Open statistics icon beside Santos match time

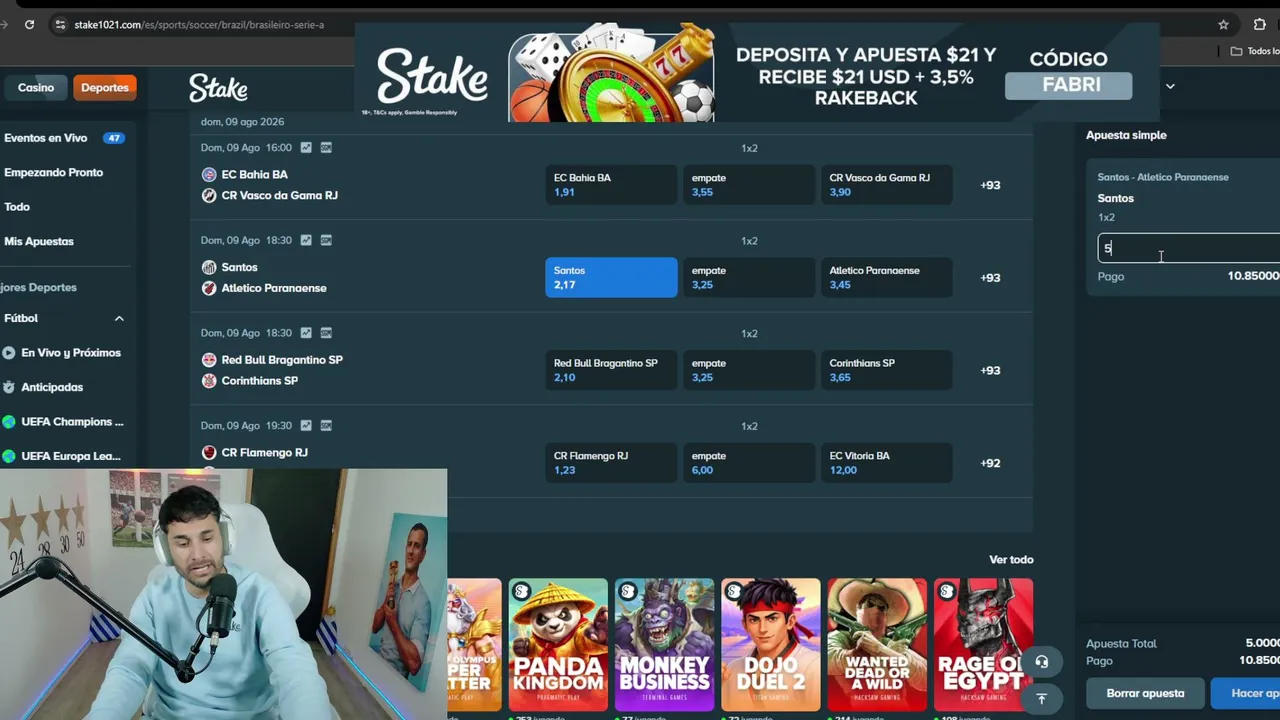click(x=306, y=240)
